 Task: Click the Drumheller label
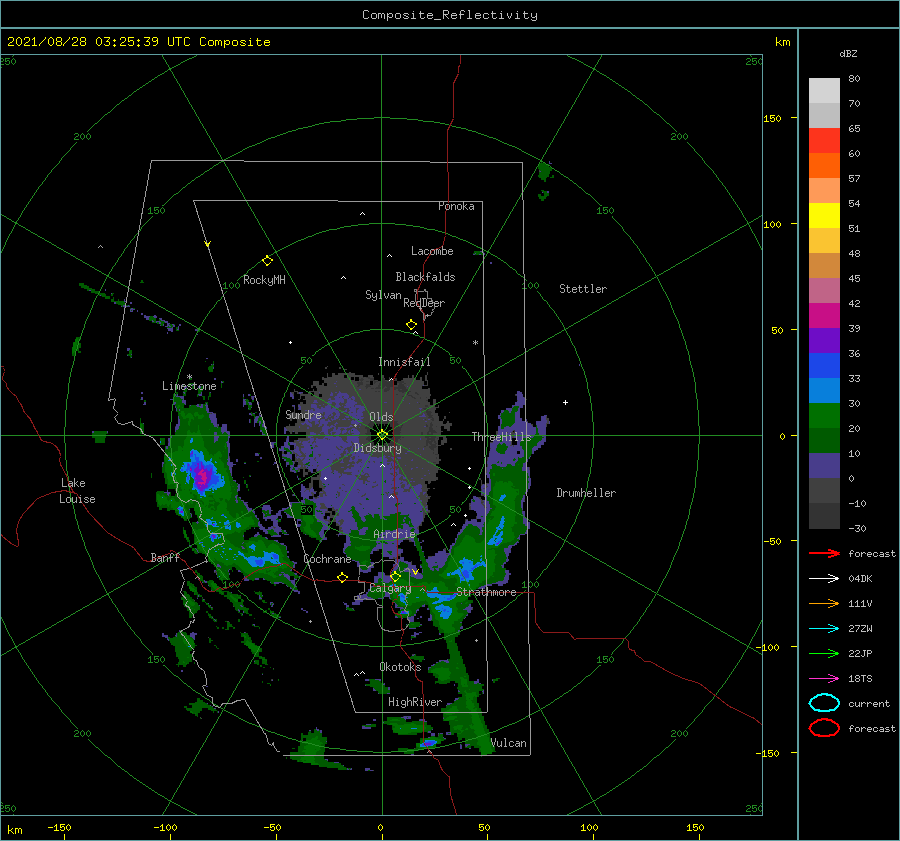pyautogui.click(x=586, y=493)
